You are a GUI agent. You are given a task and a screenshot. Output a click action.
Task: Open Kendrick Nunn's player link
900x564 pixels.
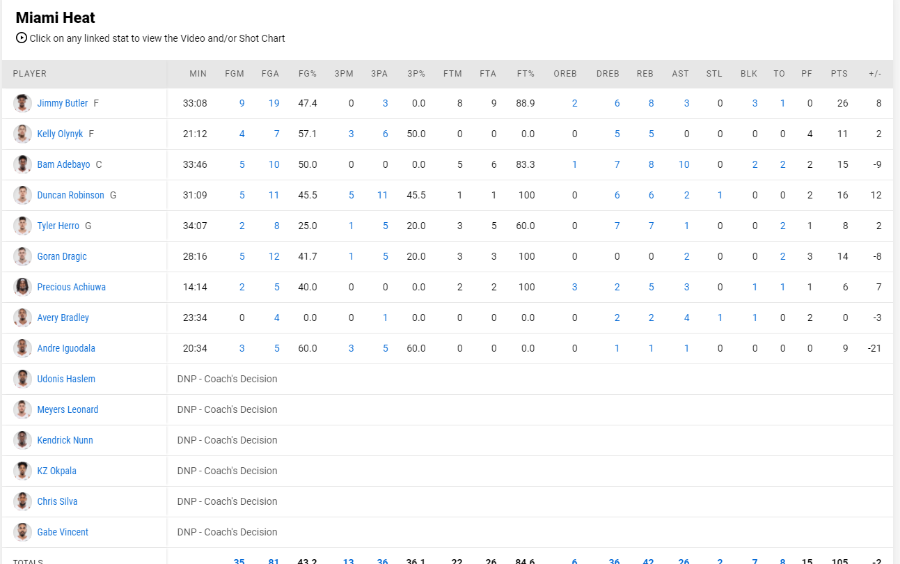point(65,440)
